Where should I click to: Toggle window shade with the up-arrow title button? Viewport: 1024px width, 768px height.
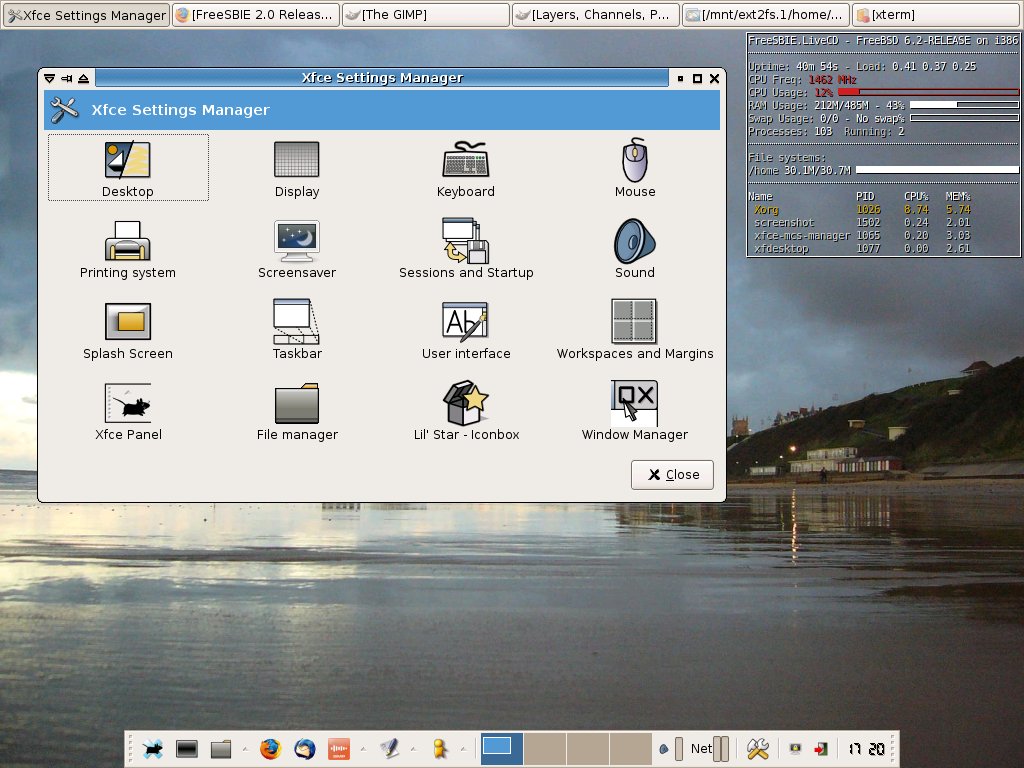(x=83, y=78)
